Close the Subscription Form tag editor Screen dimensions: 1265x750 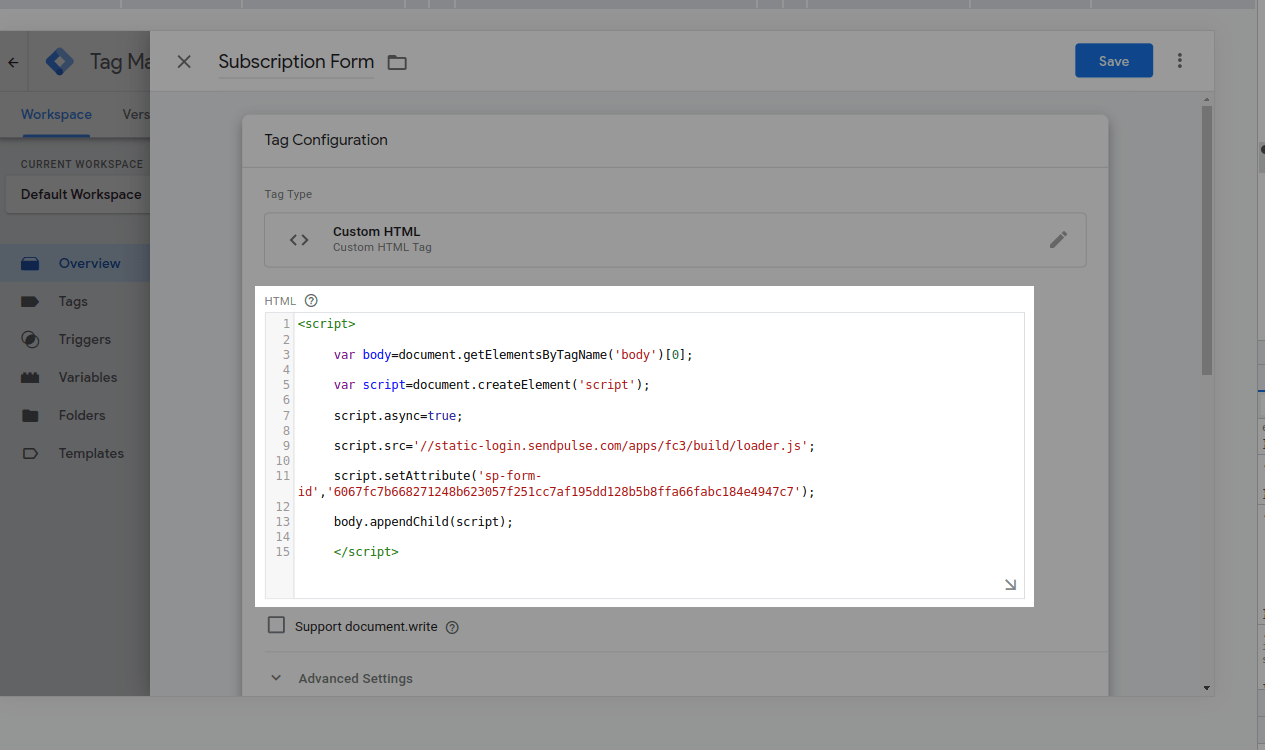pyautogui.click(x=184, y=62)
